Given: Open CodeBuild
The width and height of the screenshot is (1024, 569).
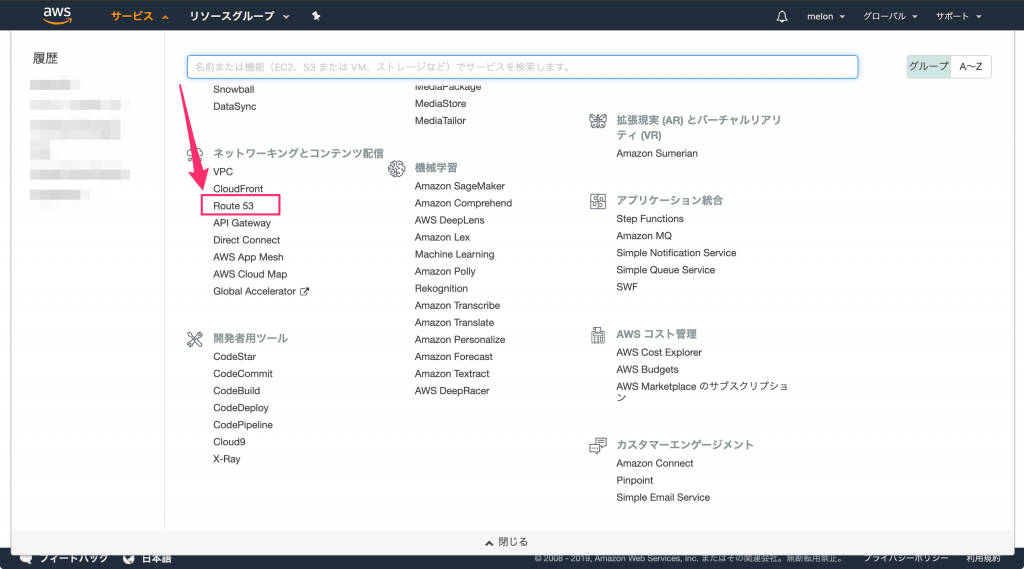Looking at the screenshot, I should tap(236, 391).
